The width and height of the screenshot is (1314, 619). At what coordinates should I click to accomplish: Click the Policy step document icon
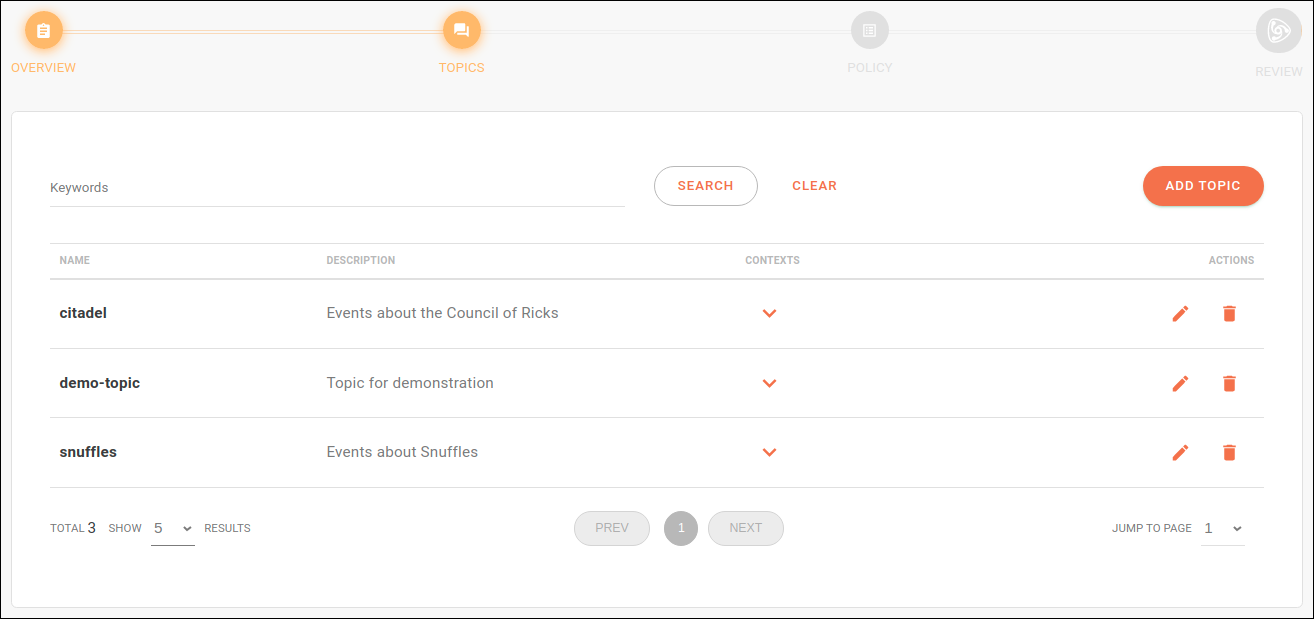tap(869, 30)
